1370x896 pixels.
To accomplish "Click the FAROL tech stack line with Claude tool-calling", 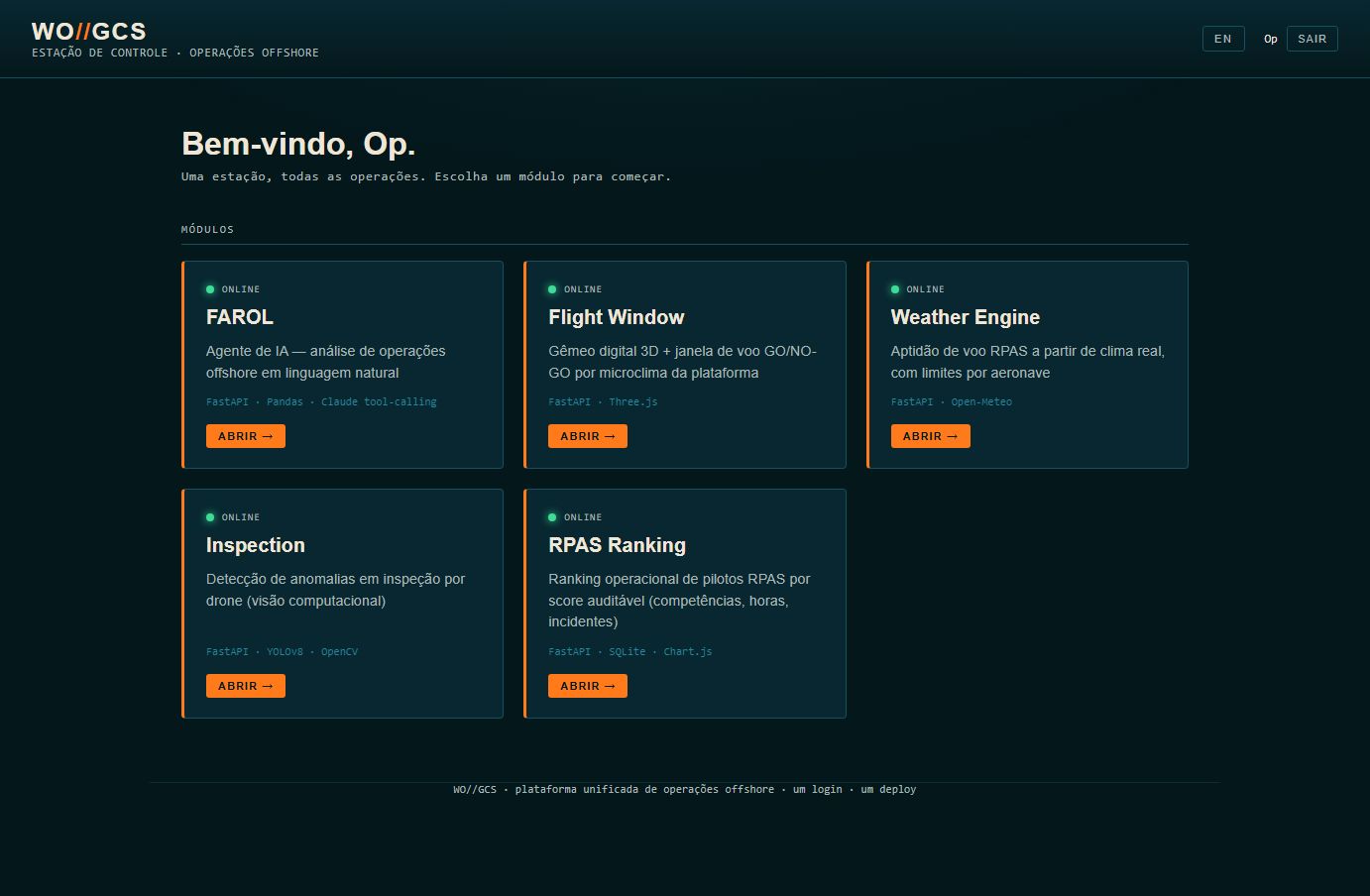I will click(321, 402).
